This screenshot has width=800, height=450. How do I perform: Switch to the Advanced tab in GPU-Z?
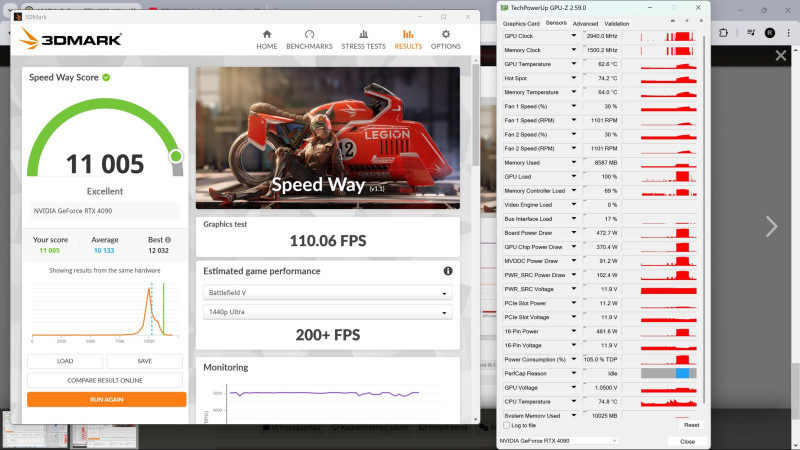[585, 23]
